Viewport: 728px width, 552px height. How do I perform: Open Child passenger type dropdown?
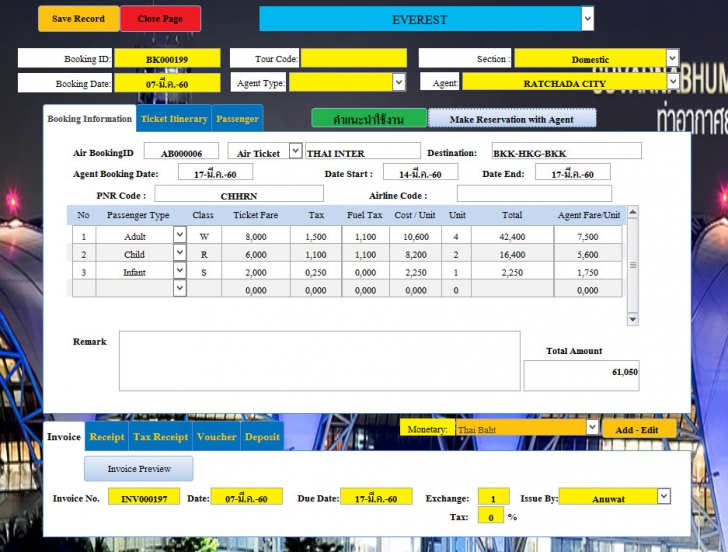[x=180, y=253]
